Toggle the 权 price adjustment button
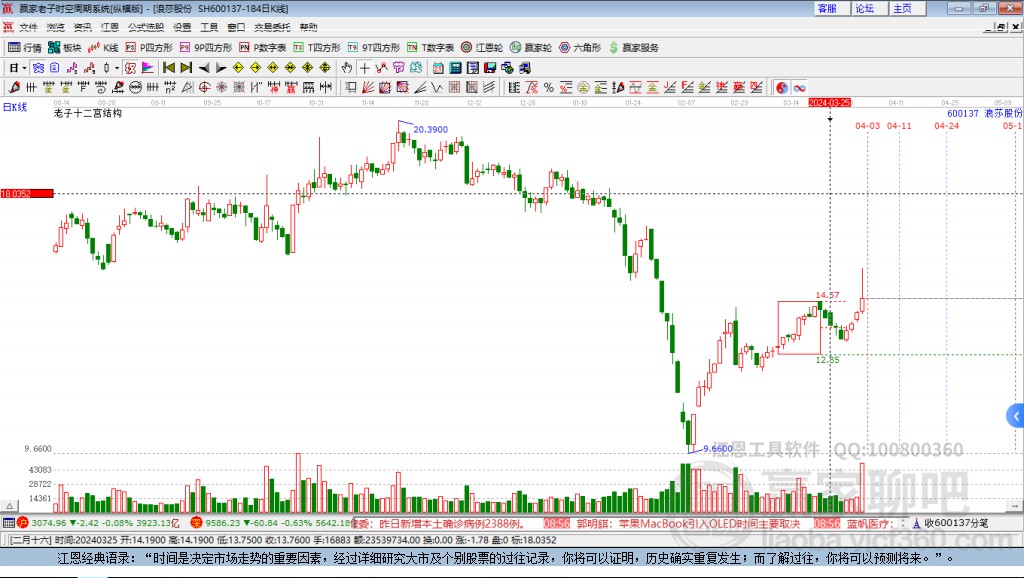The width and height of the screenshot is (1024, 578). click(x=131, y=68)
